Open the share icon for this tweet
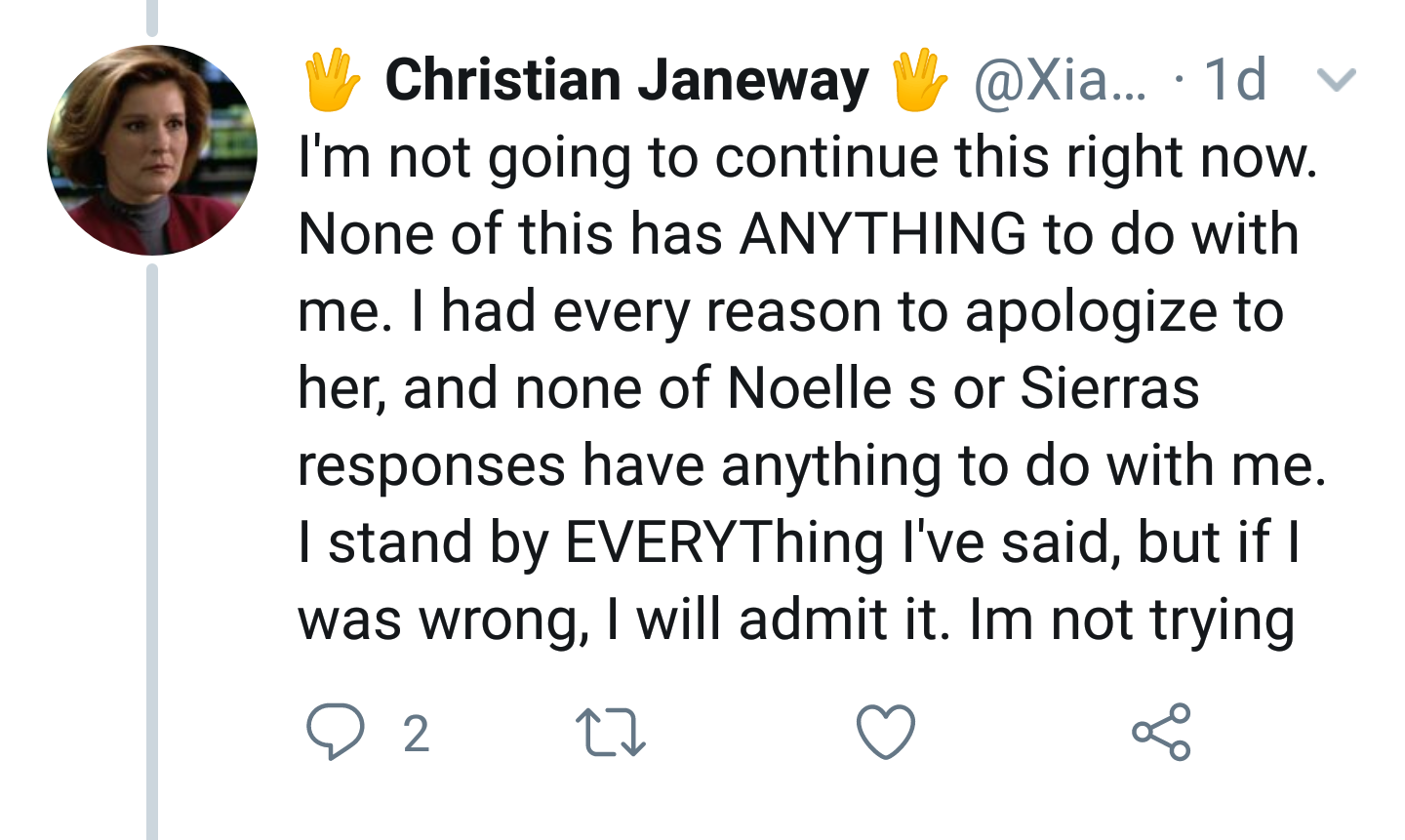This screenshot has width=1405, height=840. click(x=1161, y=732)
